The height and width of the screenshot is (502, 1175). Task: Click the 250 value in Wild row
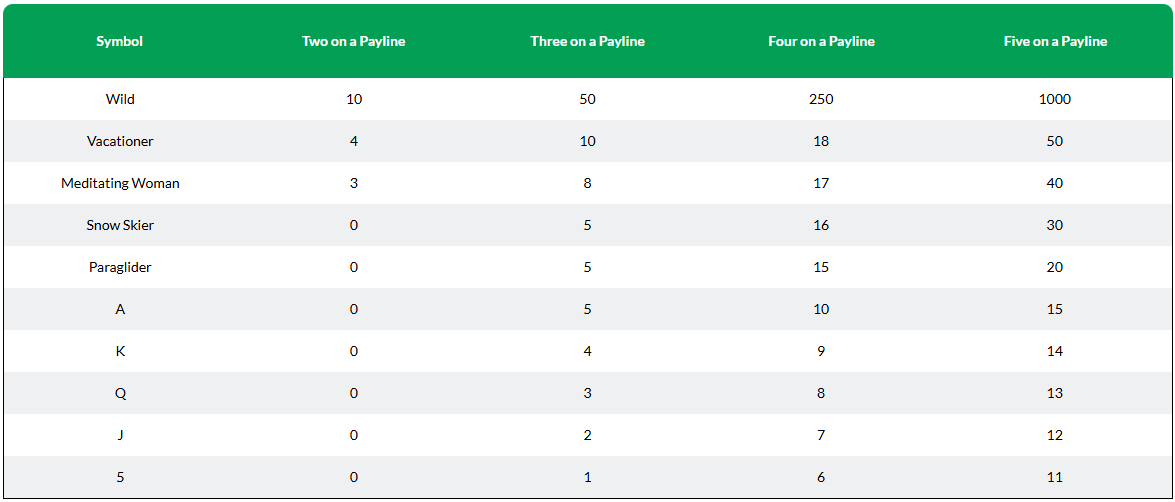821,99
